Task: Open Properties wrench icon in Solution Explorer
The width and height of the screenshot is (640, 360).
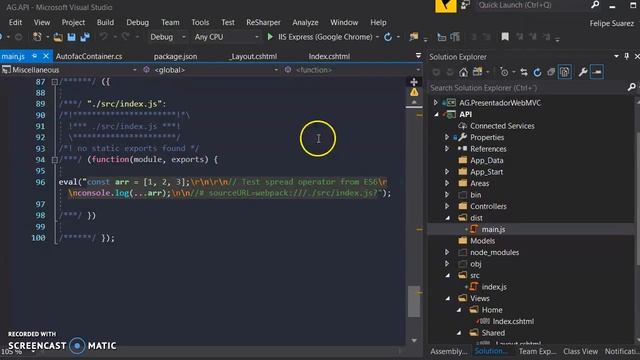Action: coord(582,72)
